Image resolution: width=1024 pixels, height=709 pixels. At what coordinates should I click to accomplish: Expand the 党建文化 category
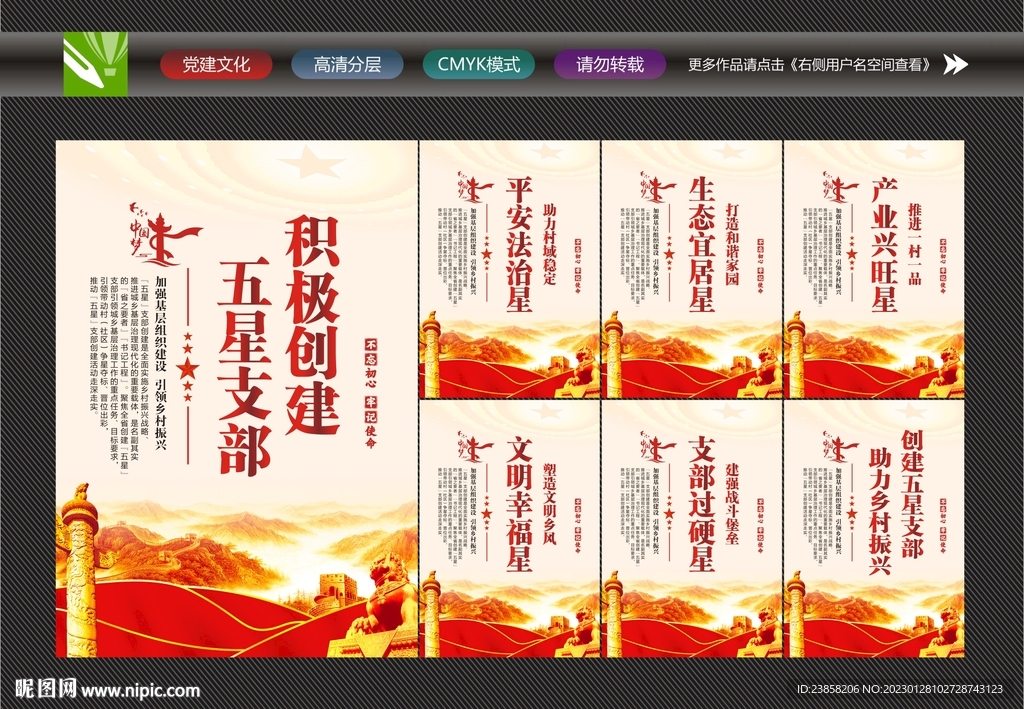(219, 63)
